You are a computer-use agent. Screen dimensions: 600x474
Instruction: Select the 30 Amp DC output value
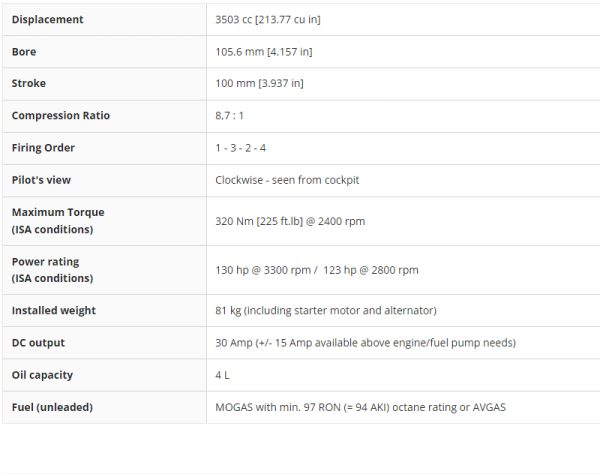pyautogui.click(x=365, y=343)
